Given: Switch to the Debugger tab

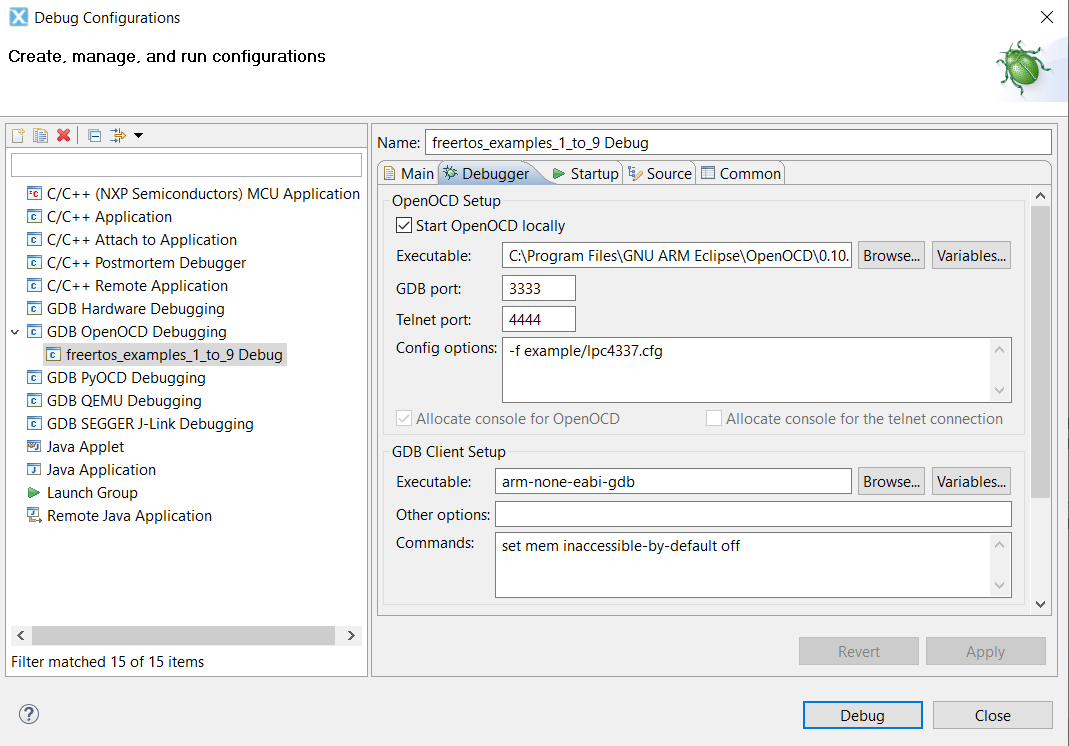Looking at the screenshot, I should [486, 174].
